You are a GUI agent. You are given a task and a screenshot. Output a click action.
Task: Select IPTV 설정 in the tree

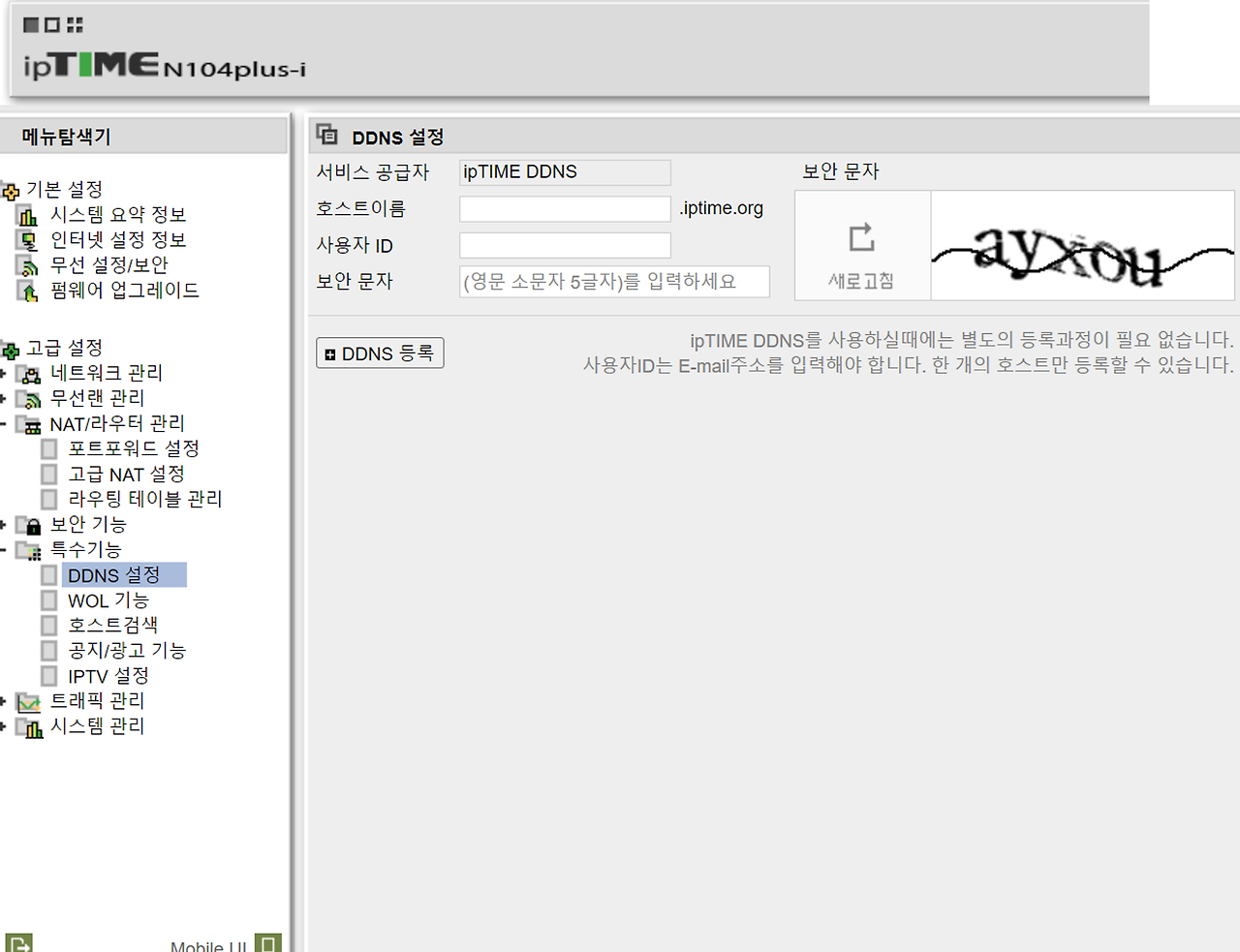[x=108, y=676]
